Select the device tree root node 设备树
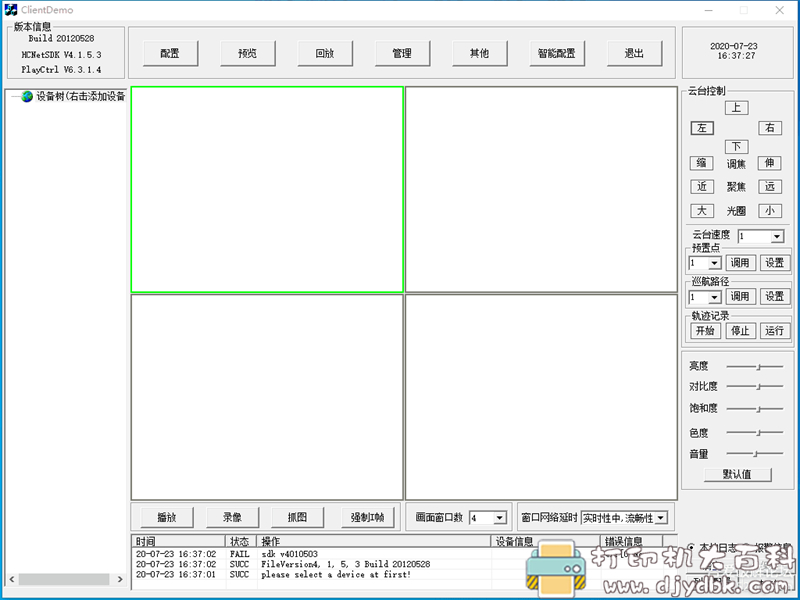The image size is (800, 600). pyautogui.click(x=80, y=96)
